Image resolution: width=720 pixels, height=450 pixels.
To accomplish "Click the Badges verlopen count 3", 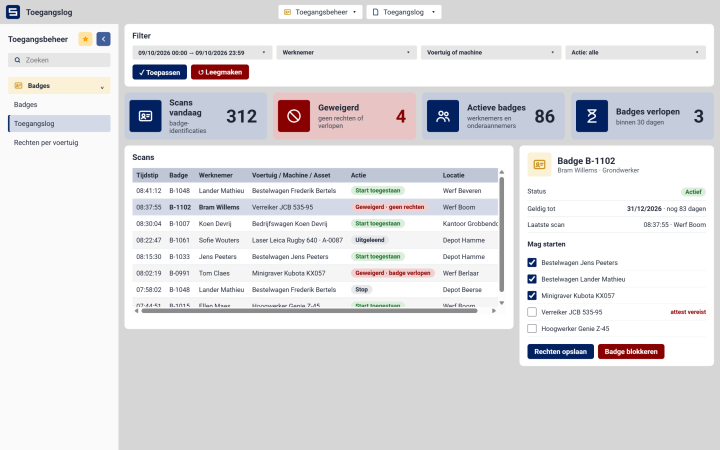I will click(698, 116).
